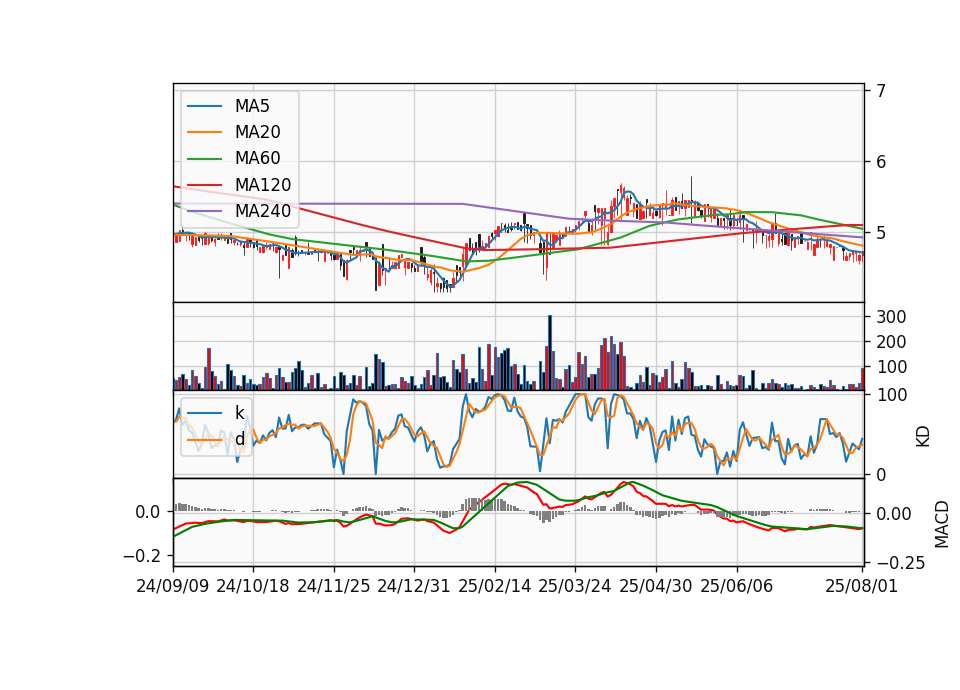The image size is (960, 690).
Task: Click the MA240 legend label
Action: point(263,211)
